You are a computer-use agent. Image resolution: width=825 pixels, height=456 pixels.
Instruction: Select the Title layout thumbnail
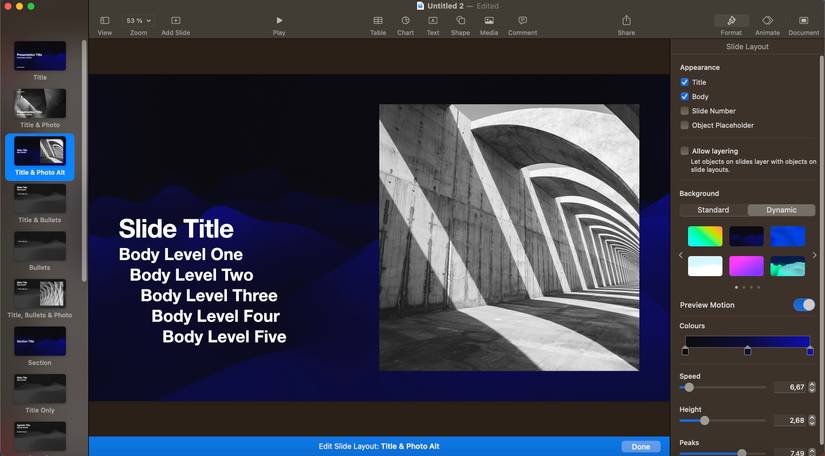coord(40,56)
